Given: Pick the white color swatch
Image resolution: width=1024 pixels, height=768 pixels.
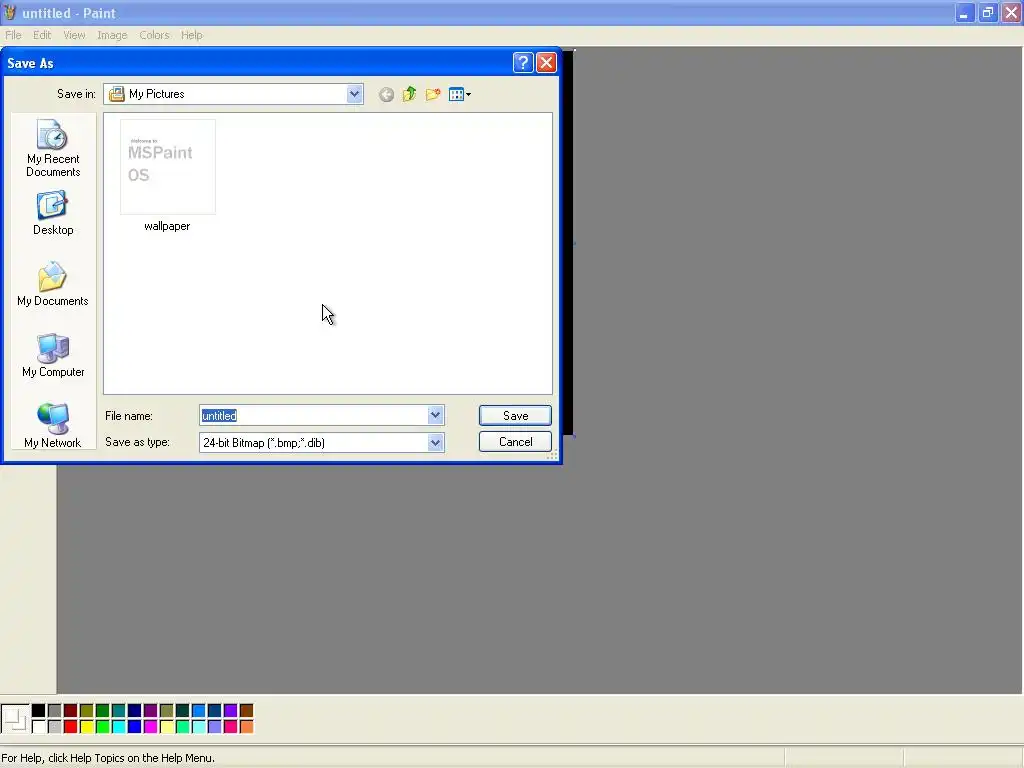Looking at the screenshot, I should (x=39, y=726).
